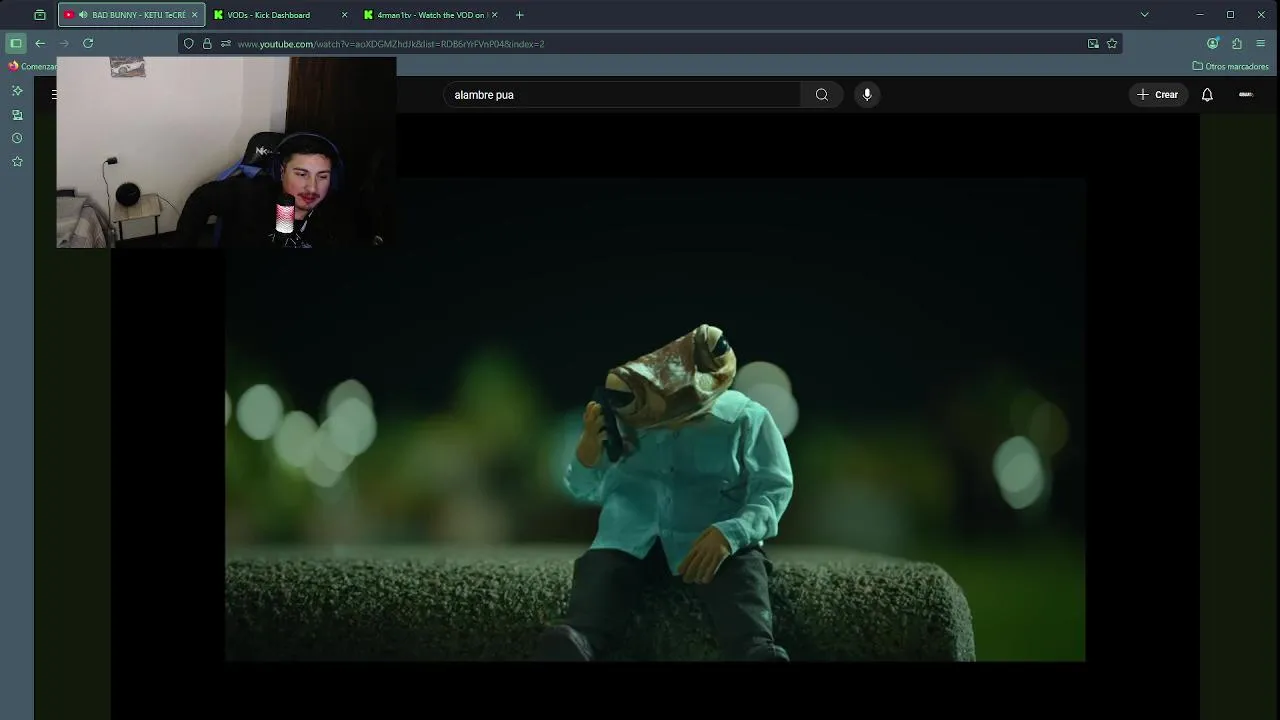This screenshot has height=720, width=1280.
Task: Open site permissions icon in address bar
Action: pos(225,44)
